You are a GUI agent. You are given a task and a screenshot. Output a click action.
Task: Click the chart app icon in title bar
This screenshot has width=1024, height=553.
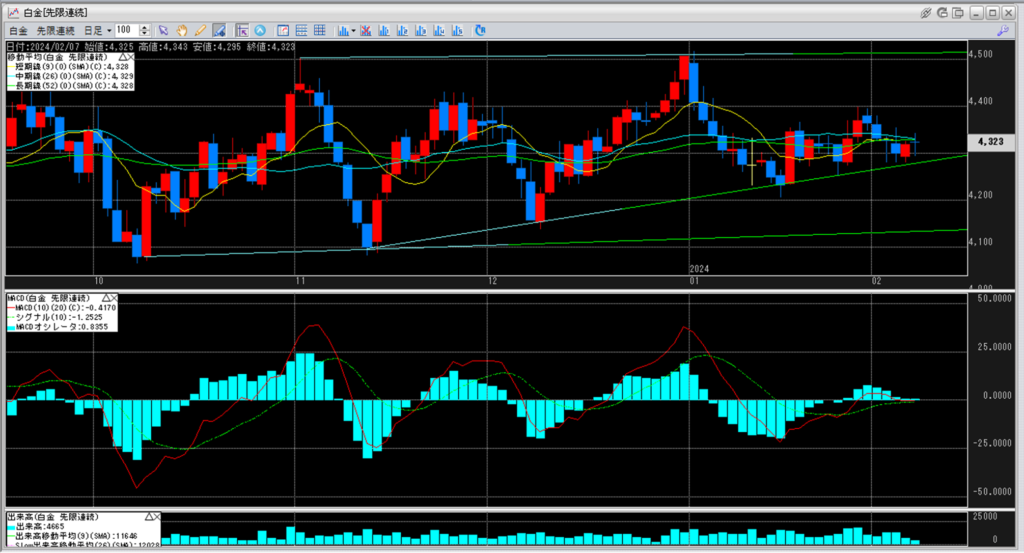[x=13, y=12]
